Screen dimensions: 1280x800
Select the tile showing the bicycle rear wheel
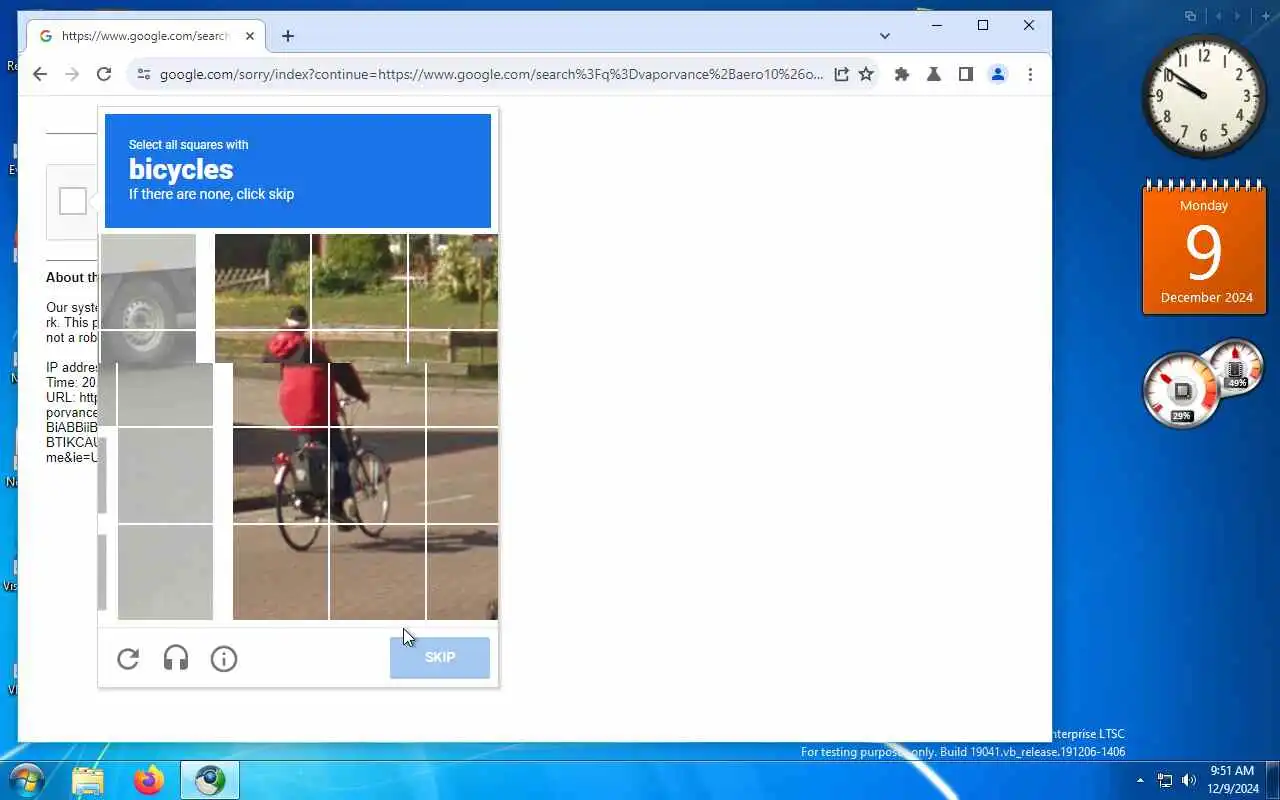click(280, 475)
